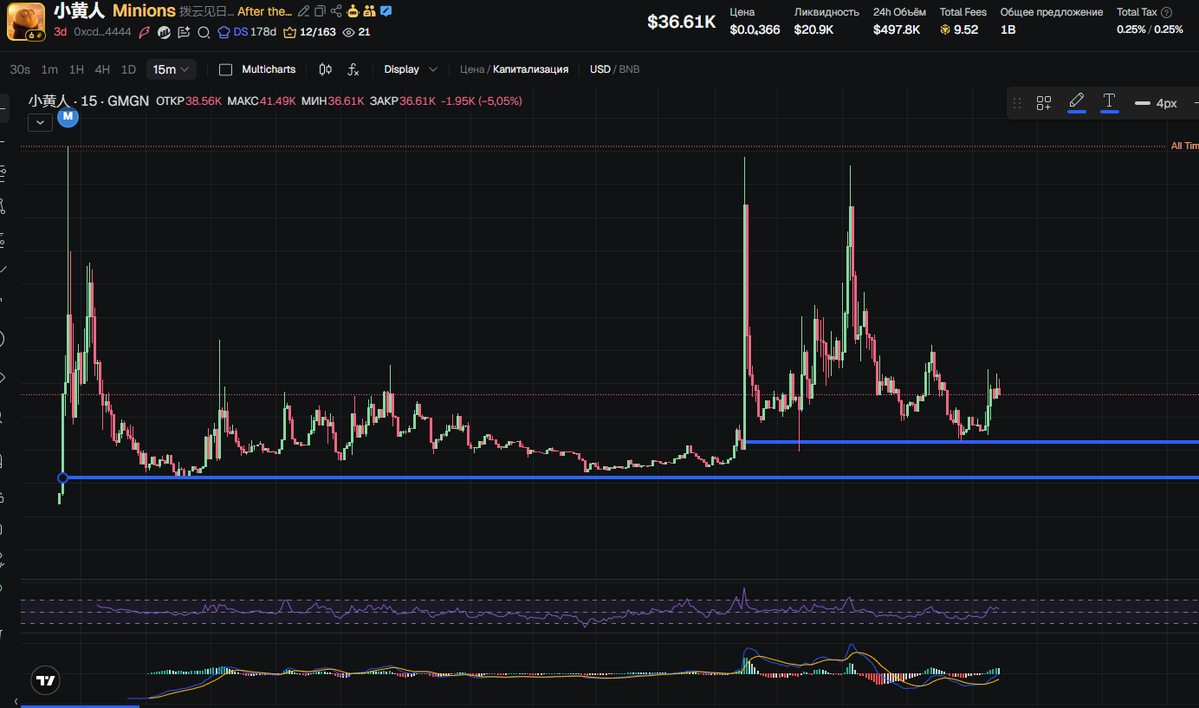Open the fx indicators icon
Screen dimensions: 1199x708
coord(353,70)
